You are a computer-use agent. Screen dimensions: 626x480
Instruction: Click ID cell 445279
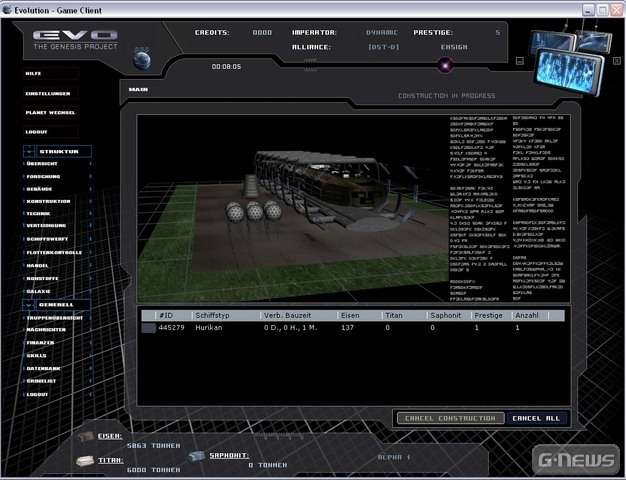pos(171,328)
